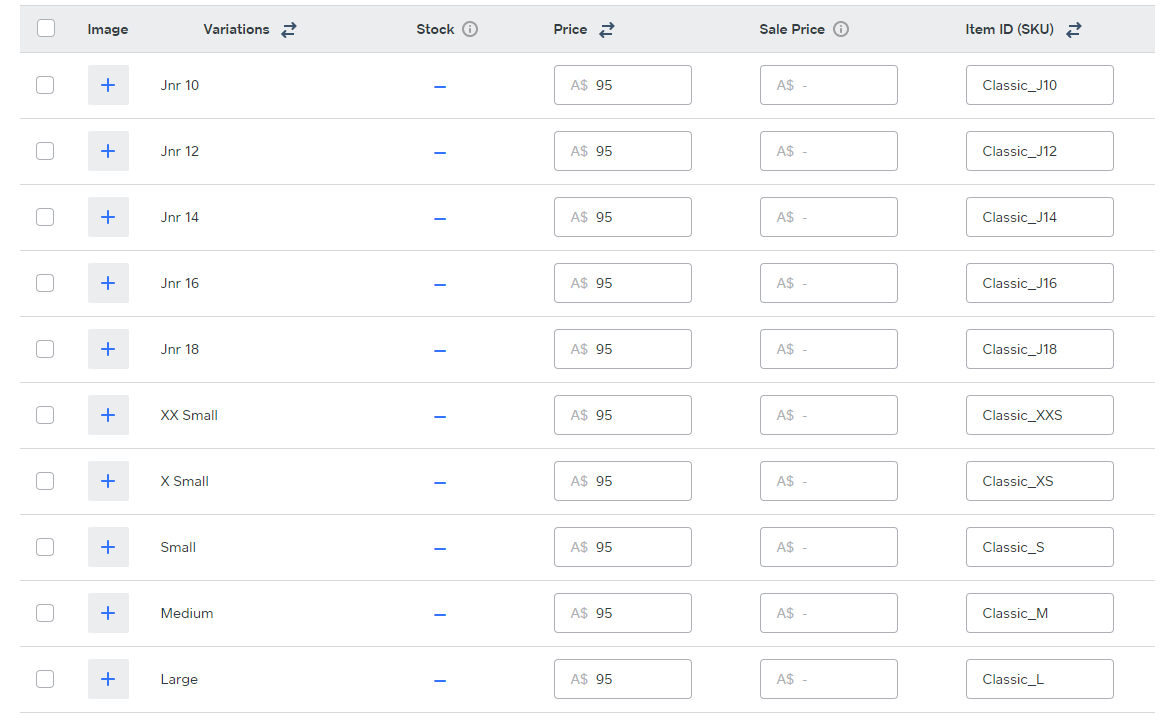The image size is (1167, 727).
Task: Click stock dash for Jnr 16
Action: (440, 285)
